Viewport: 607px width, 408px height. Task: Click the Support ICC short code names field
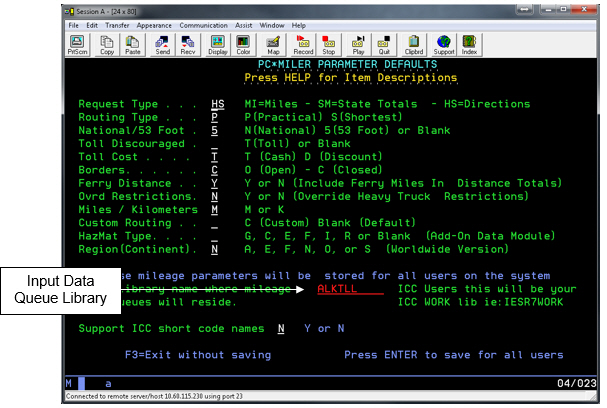pyautogui.click(x=281, y=329)
